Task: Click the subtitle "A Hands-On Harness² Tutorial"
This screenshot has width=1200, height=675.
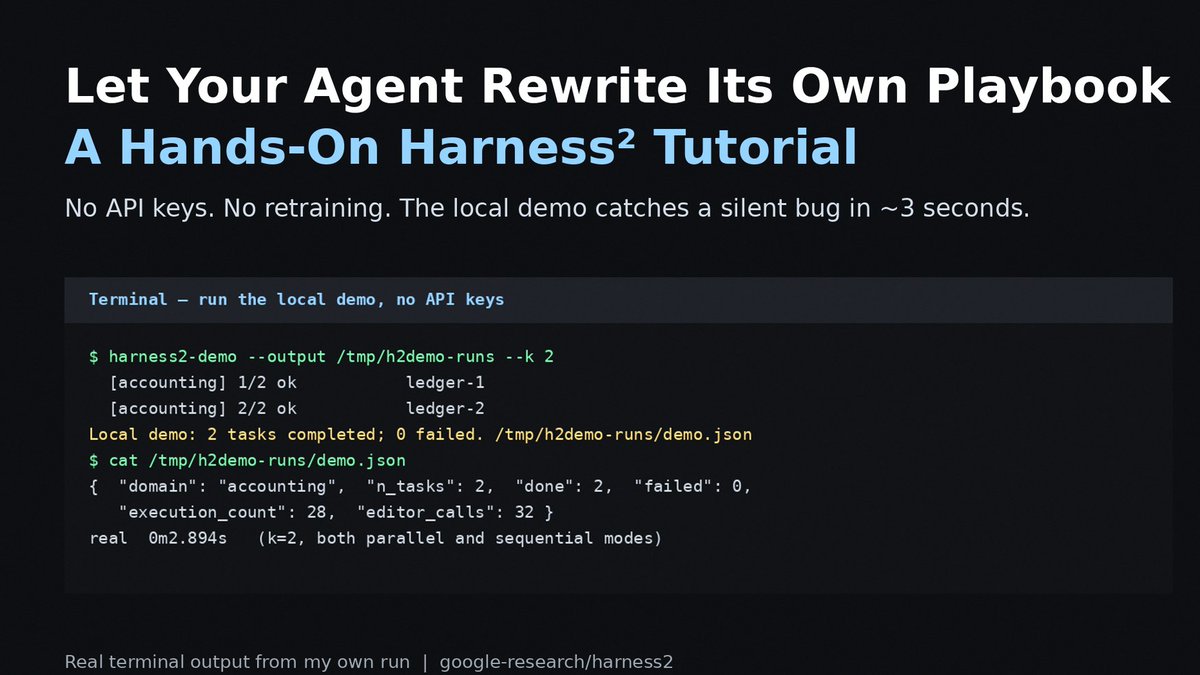Action: [x=461, y=148]
